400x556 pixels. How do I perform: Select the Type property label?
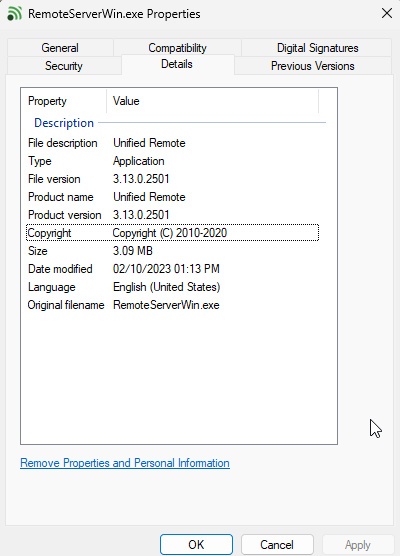pyautogui.click(x=40, y=161)
